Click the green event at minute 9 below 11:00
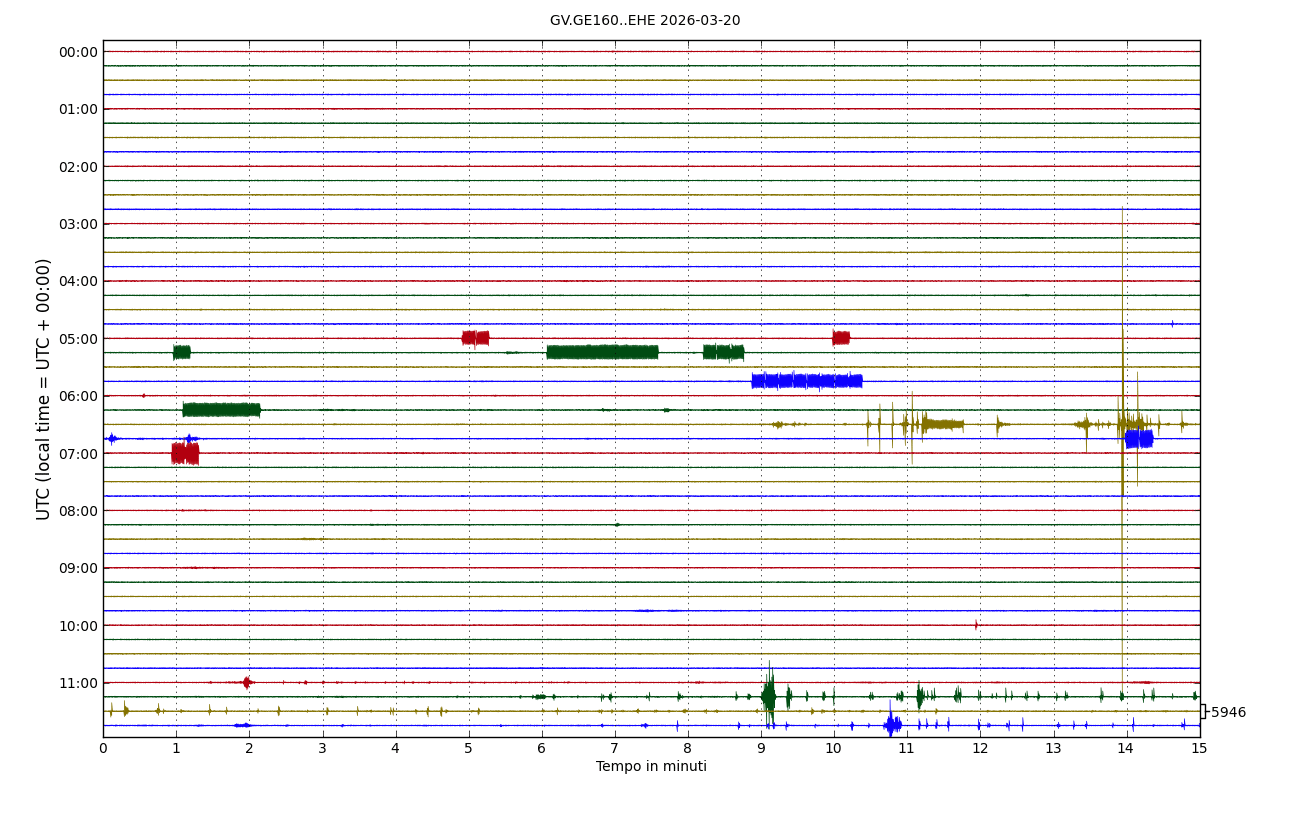The width and height of the screenshot is (1290, 819). point(768,696)
